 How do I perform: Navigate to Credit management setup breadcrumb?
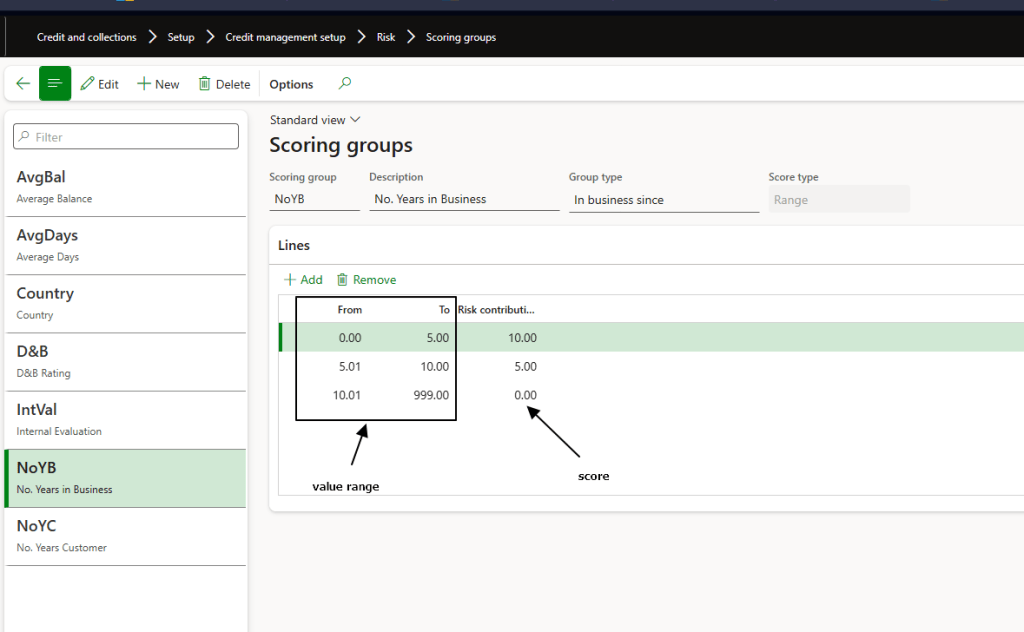[285, 38]
